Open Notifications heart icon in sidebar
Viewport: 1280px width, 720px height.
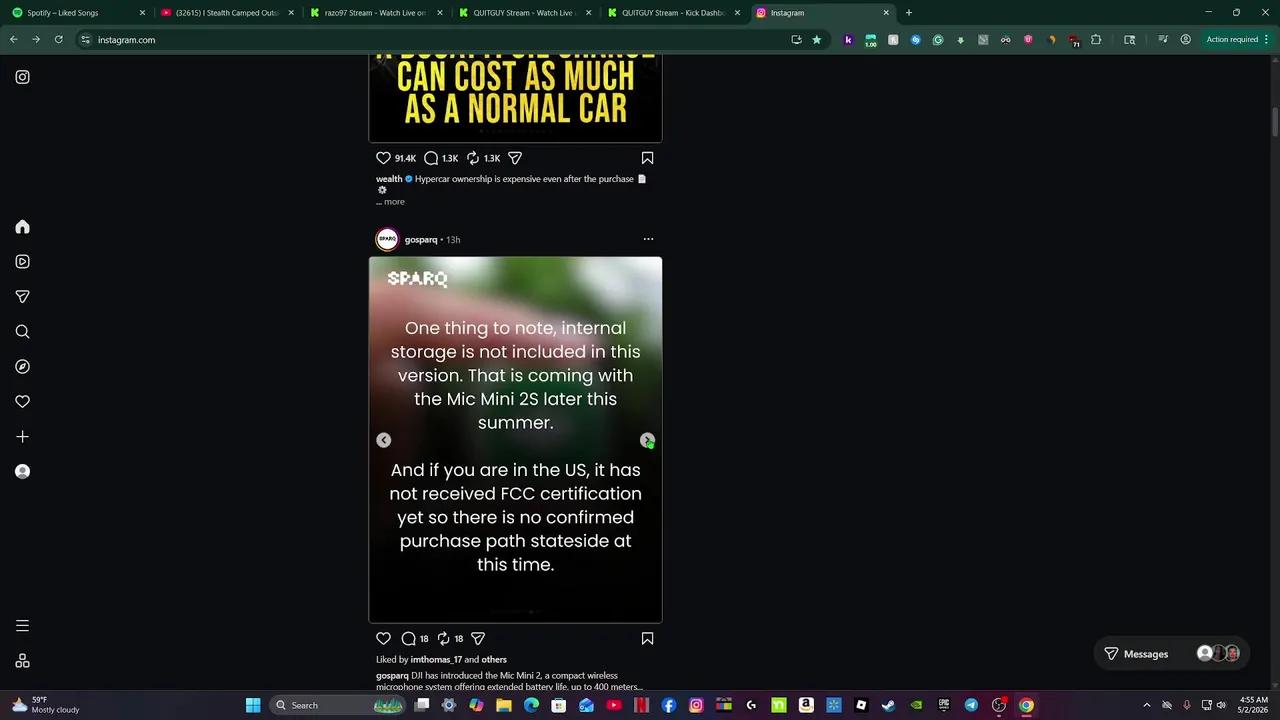[22, 402]
